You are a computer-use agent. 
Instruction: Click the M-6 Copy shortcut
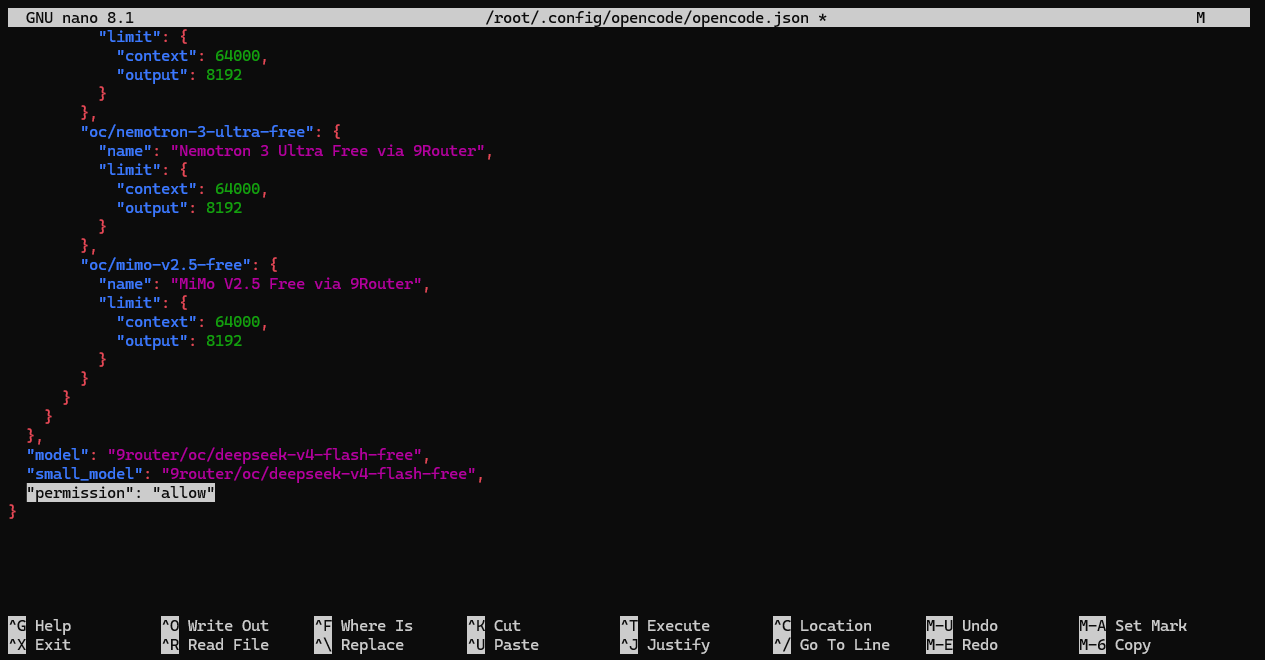coord(1115,645)
